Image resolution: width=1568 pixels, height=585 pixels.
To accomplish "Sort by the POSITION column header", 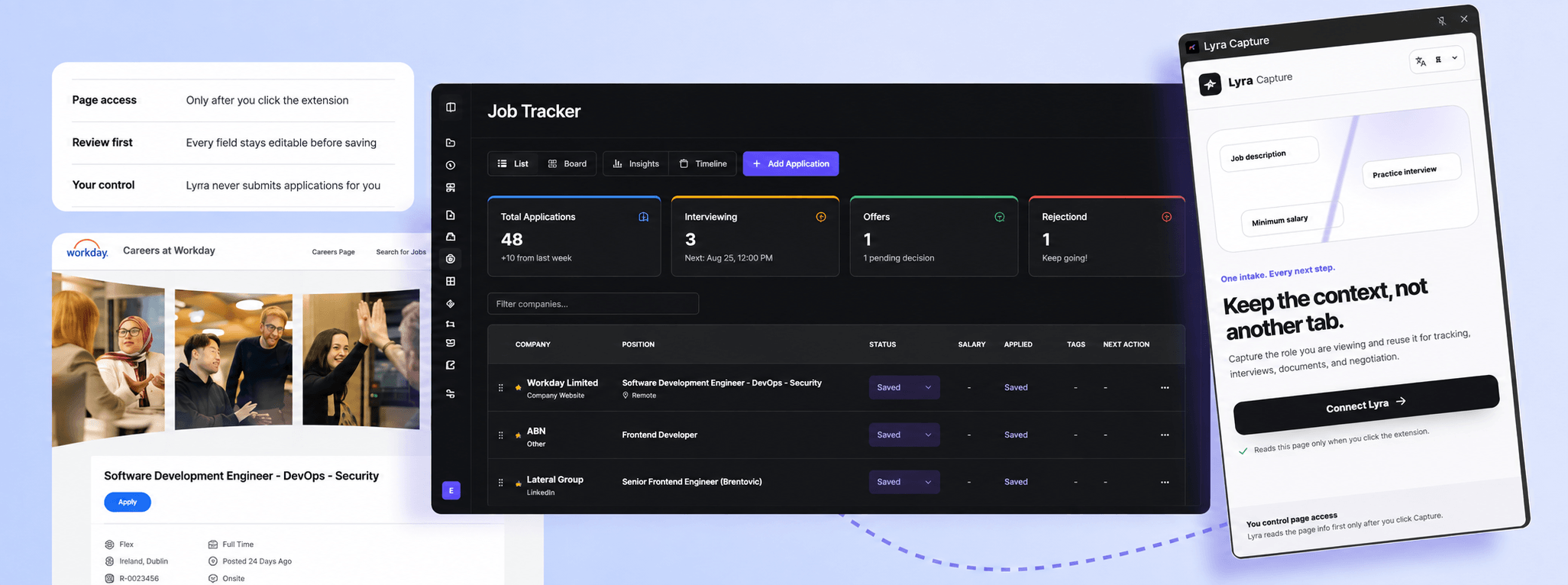I will [639, 345].
